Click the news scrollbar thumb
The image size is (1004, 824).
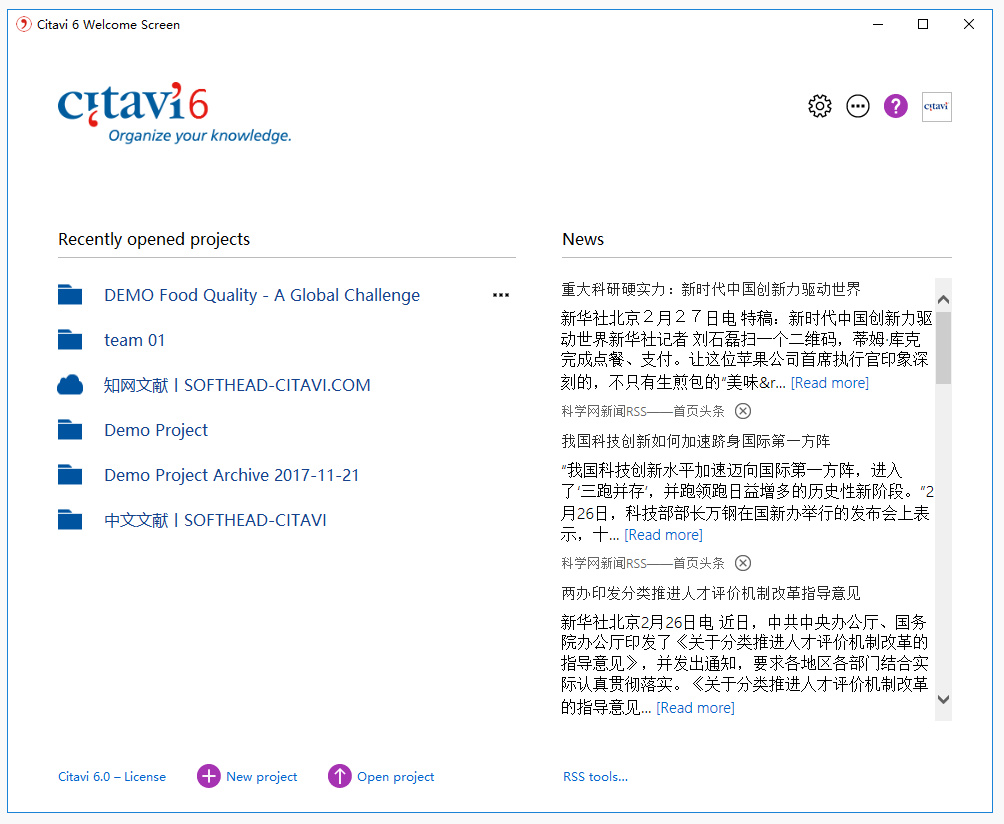coord(943,348)
